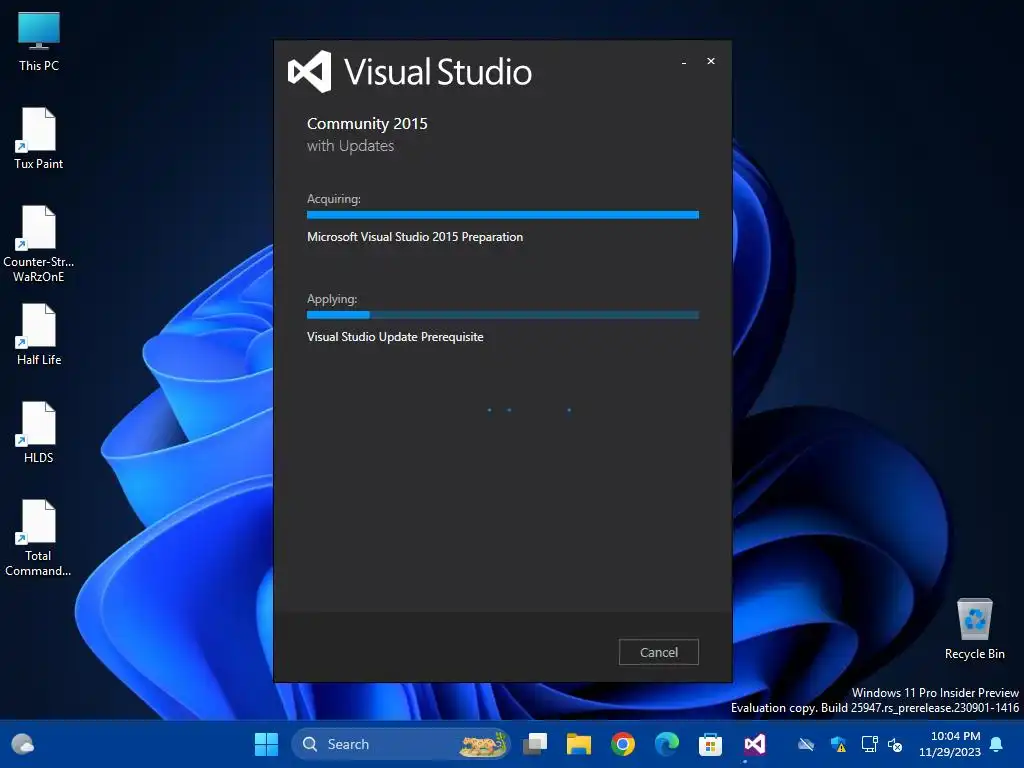Close the Visual Studio installer window
The height and width of the screenshot is (768, 1024).
click(x=711, y=61)
